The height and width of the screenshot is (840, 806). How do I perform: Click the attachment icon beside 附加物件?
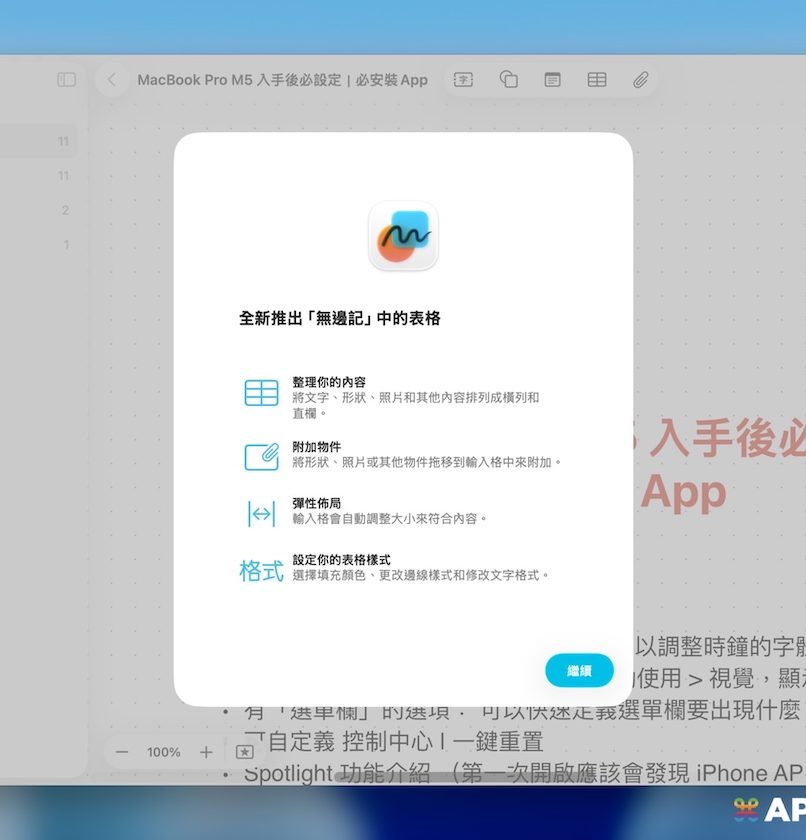coord(261,456)
